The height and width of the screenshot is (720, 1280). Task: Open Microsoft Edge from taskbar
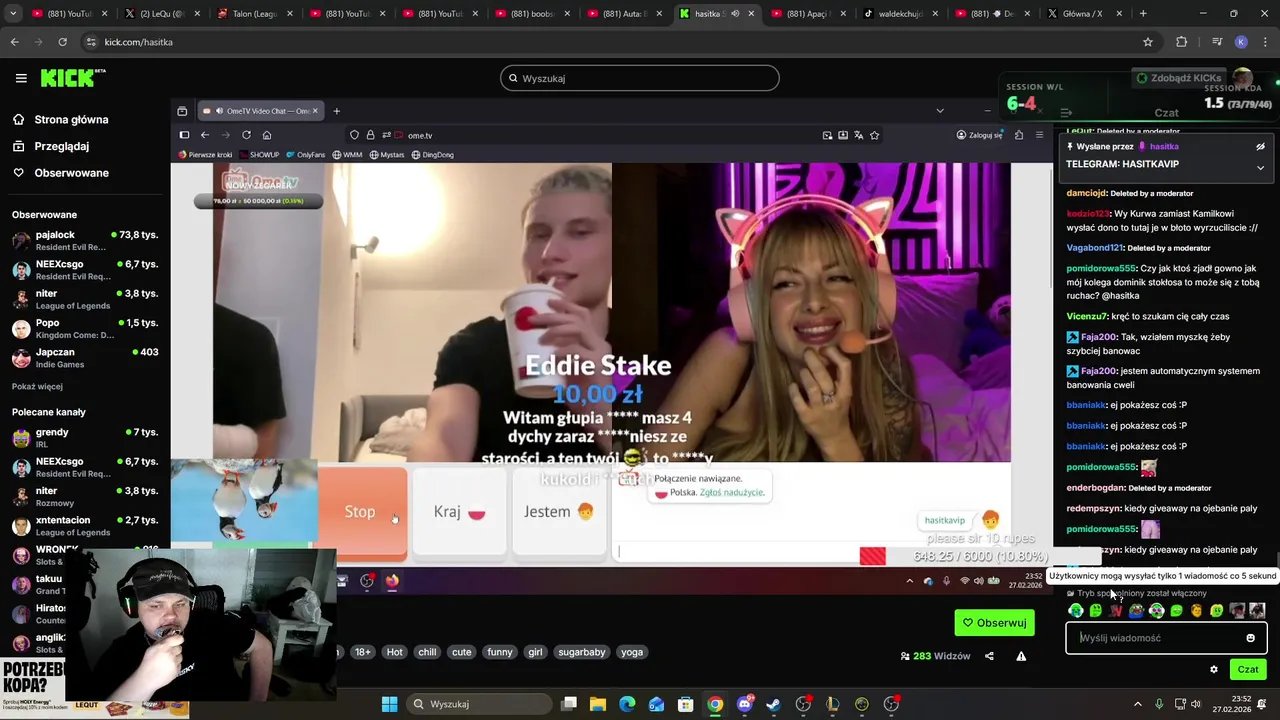point(627,704)
